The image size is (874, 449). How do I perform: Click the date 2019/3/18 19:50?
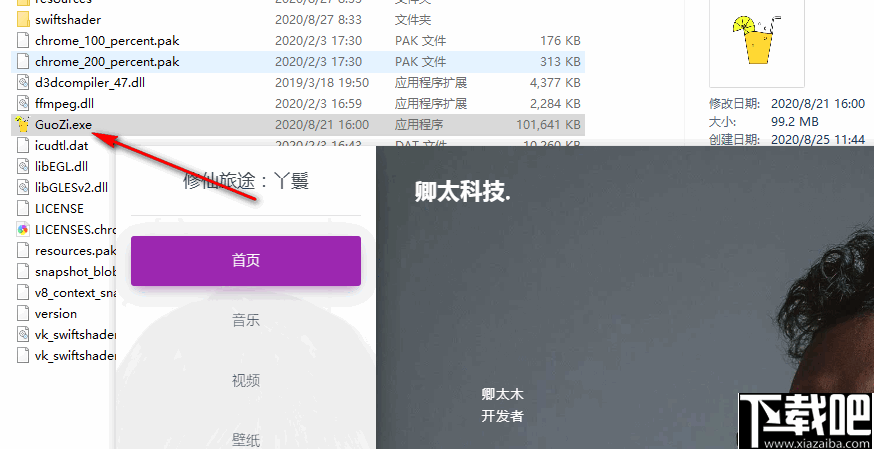point(322,83)
